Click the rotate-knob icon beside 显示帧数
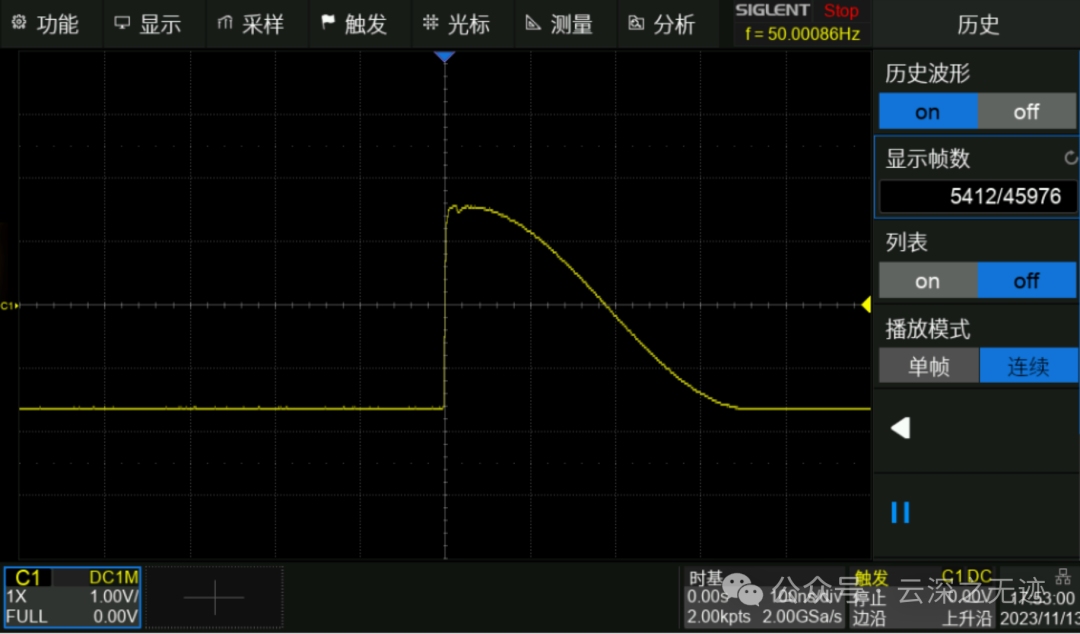The image size is (1080, 634). 1070,158
